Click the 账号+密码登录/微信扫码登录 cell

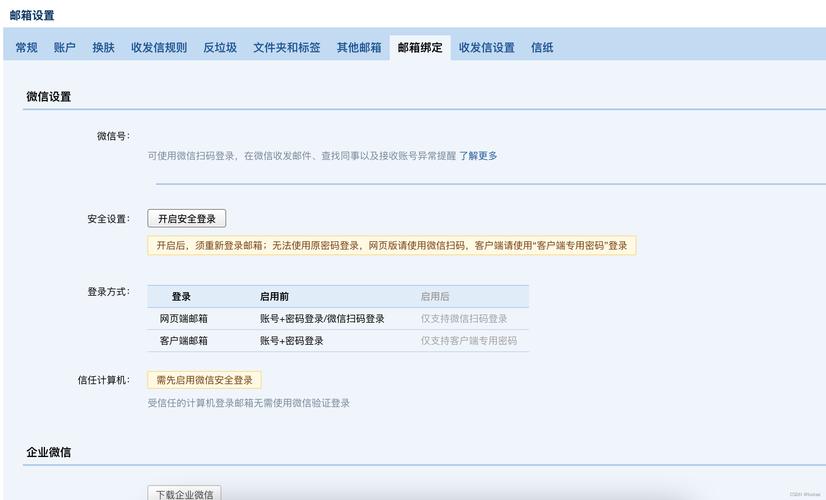(322, 319)
